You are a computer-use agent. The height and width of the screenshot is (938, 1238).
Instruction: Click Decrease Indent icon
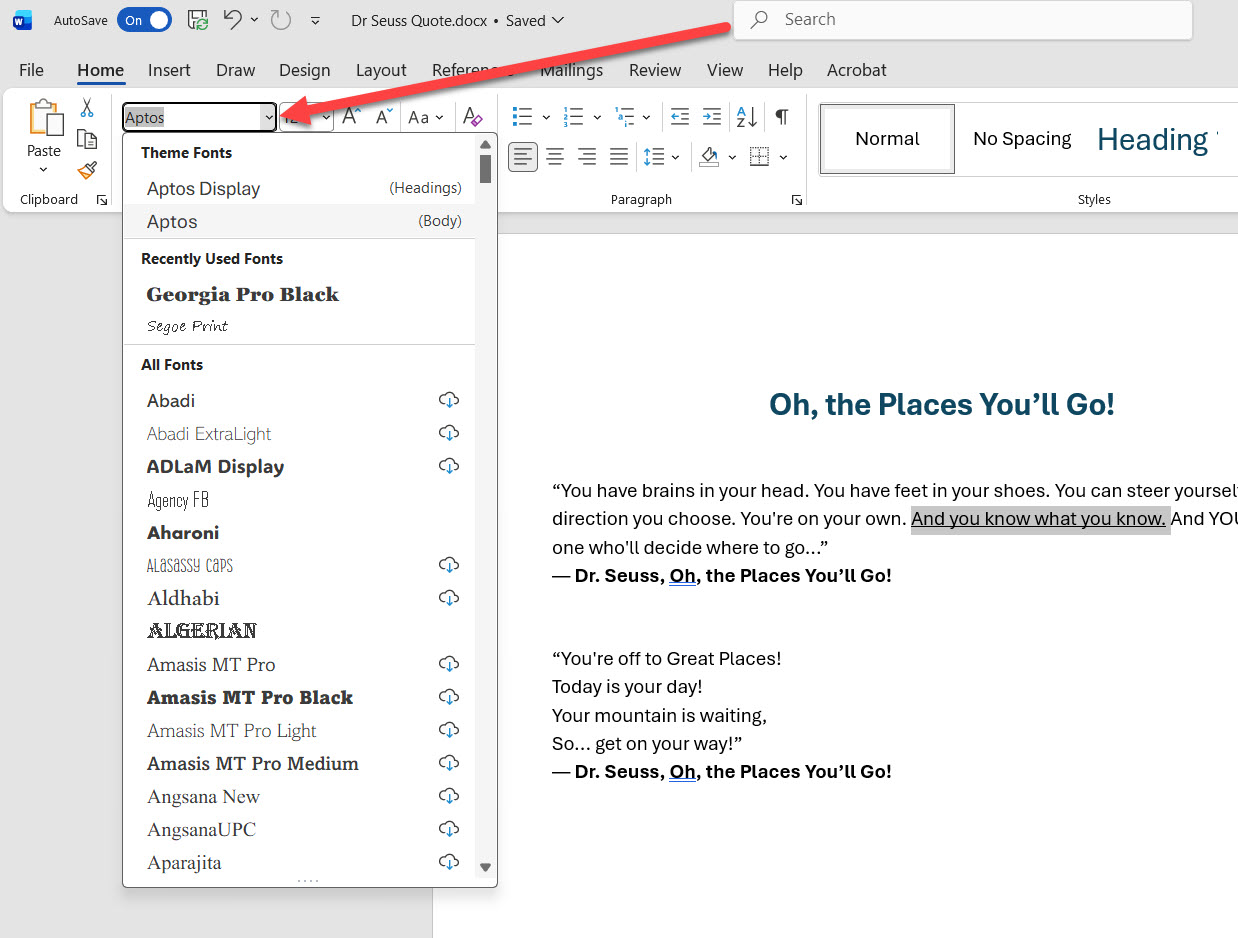click(x=680, y=117)
